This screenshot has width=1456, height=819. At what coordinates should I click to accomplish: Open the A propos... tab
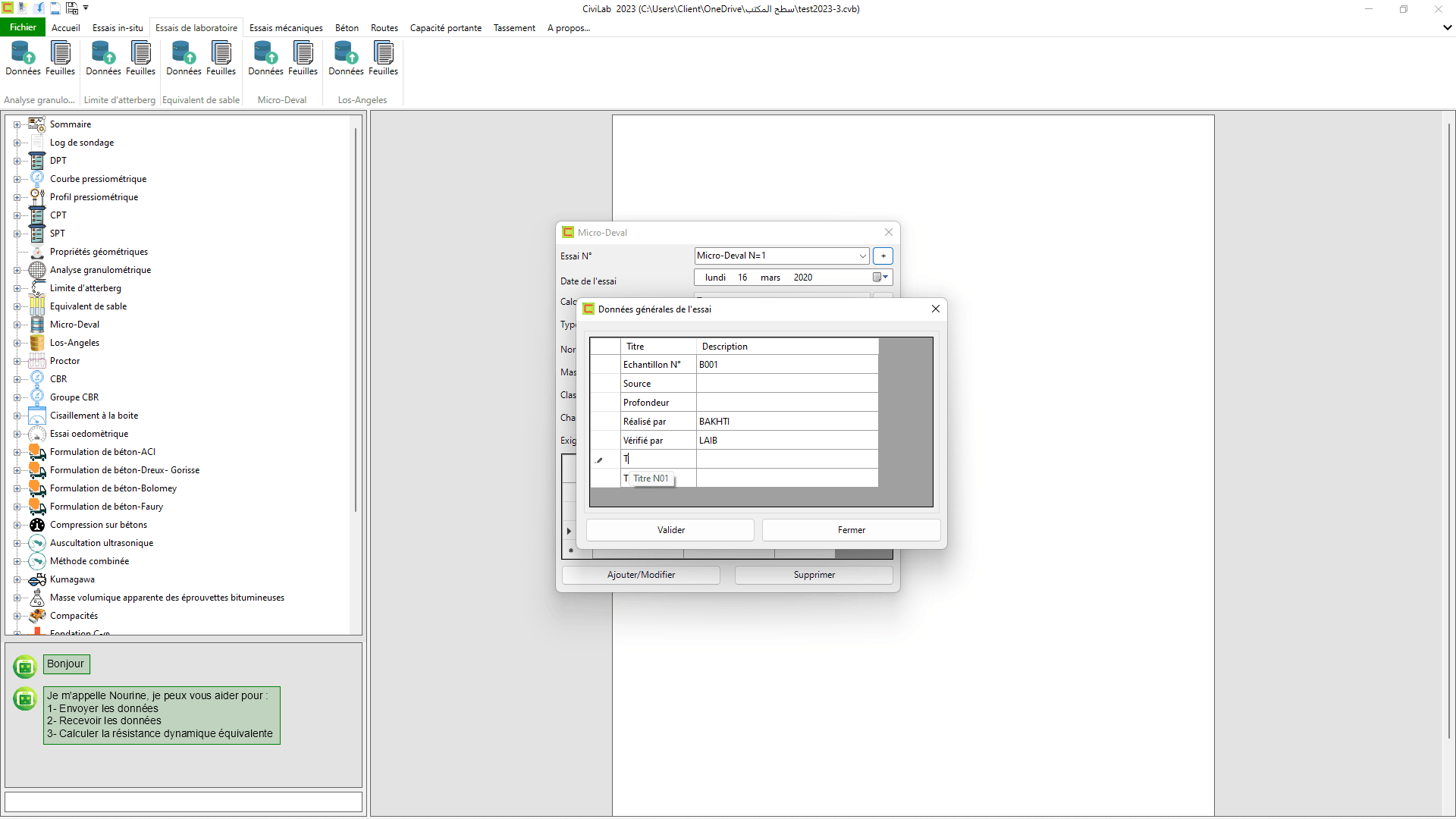tap(569, 27)
